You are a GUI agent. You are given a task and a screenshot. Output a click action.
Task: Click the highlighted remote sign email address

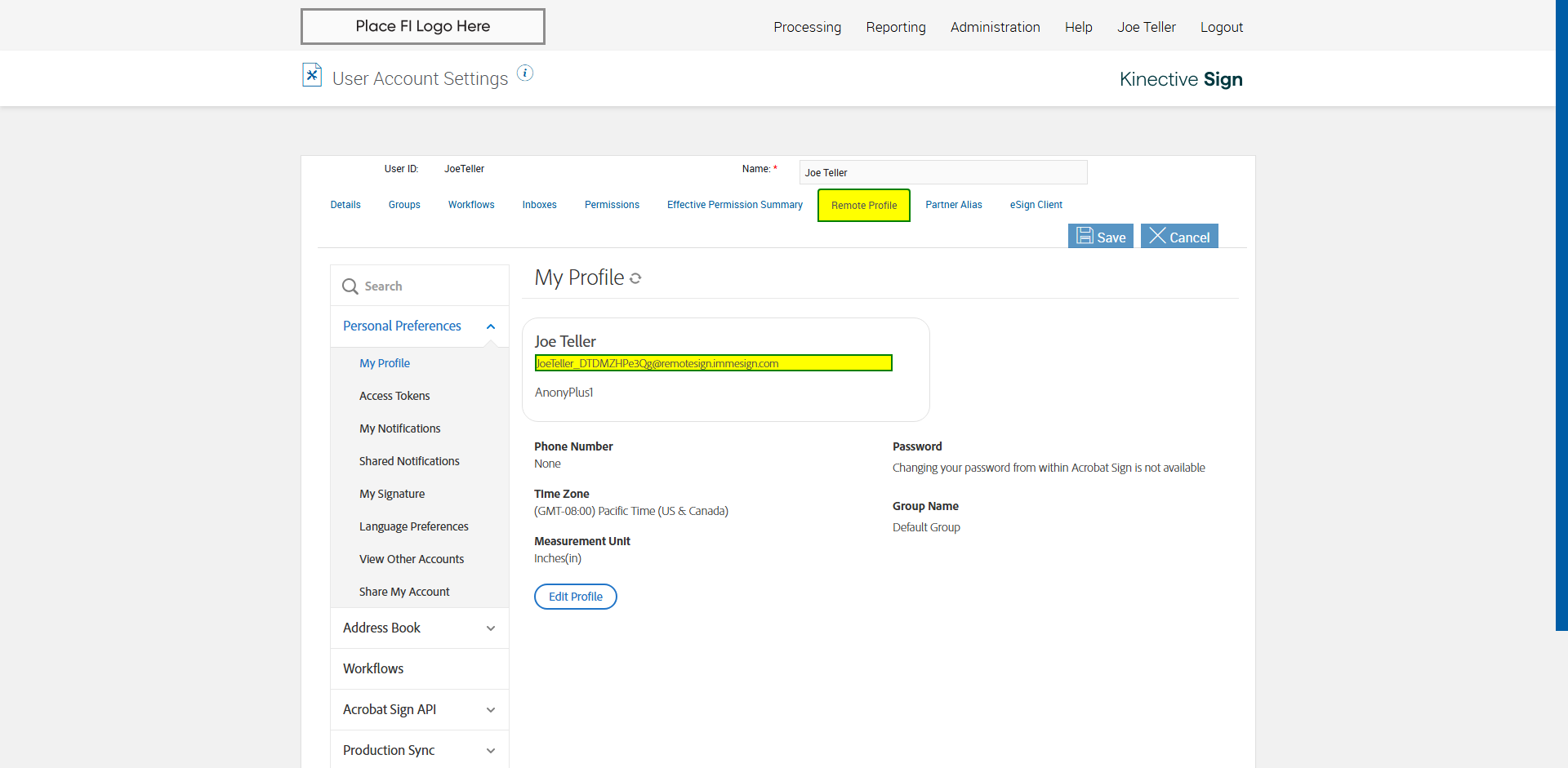click(713, 363)
